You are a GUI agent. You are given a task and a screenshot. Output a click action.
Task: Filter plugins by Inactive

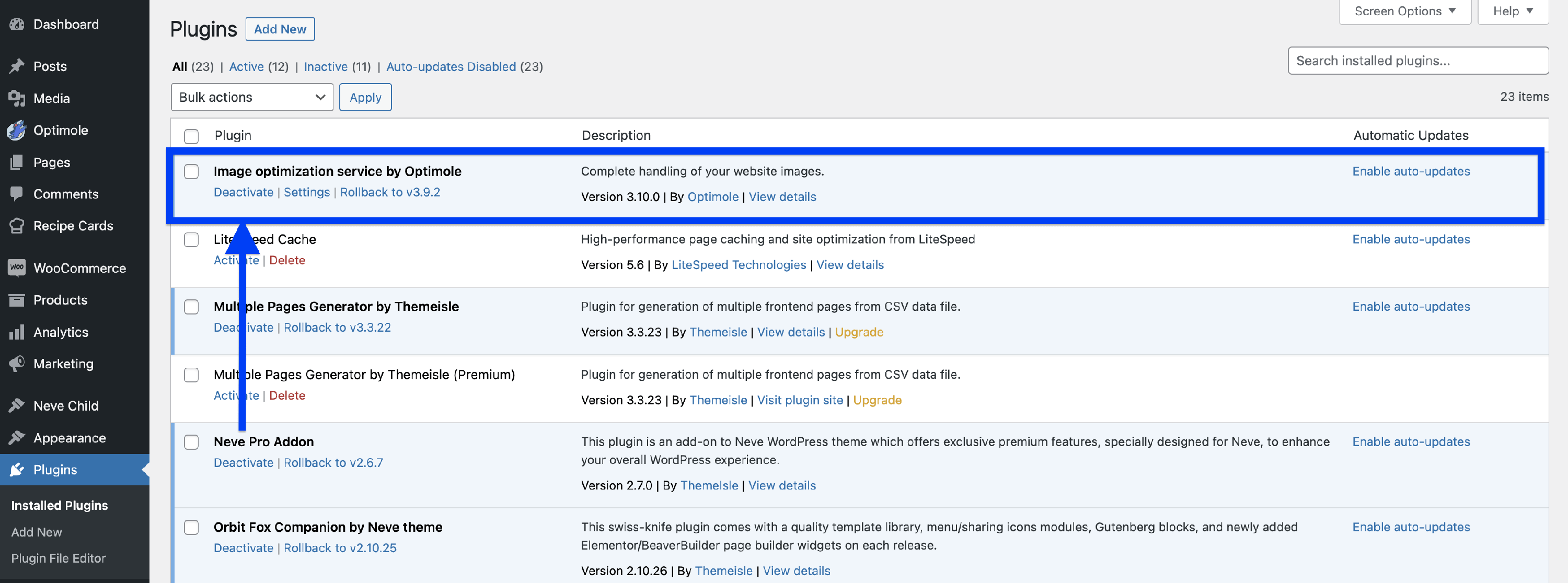click(325, 67)
